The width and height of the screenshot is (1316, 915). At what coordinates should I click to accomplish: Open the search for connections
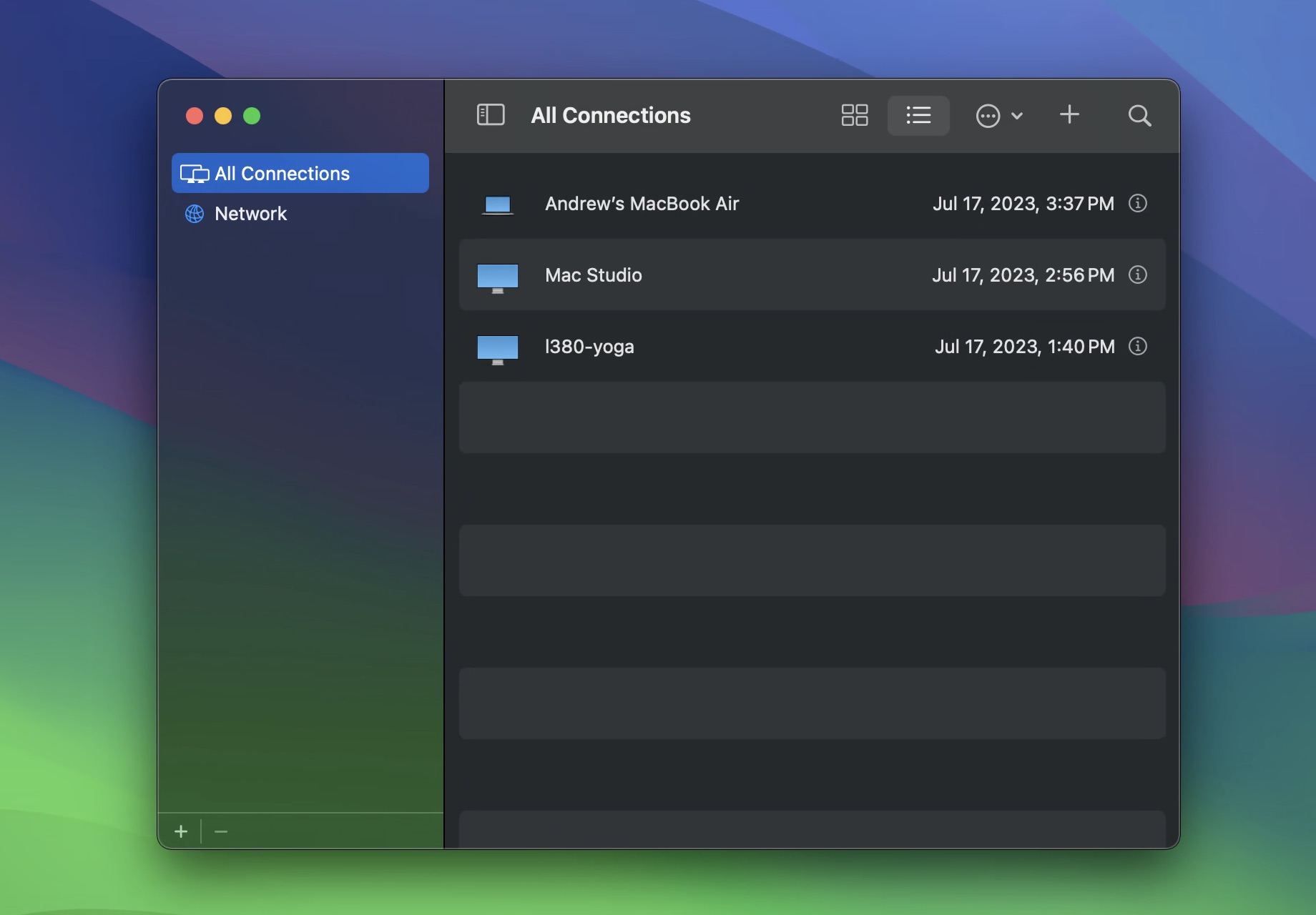1139,115
